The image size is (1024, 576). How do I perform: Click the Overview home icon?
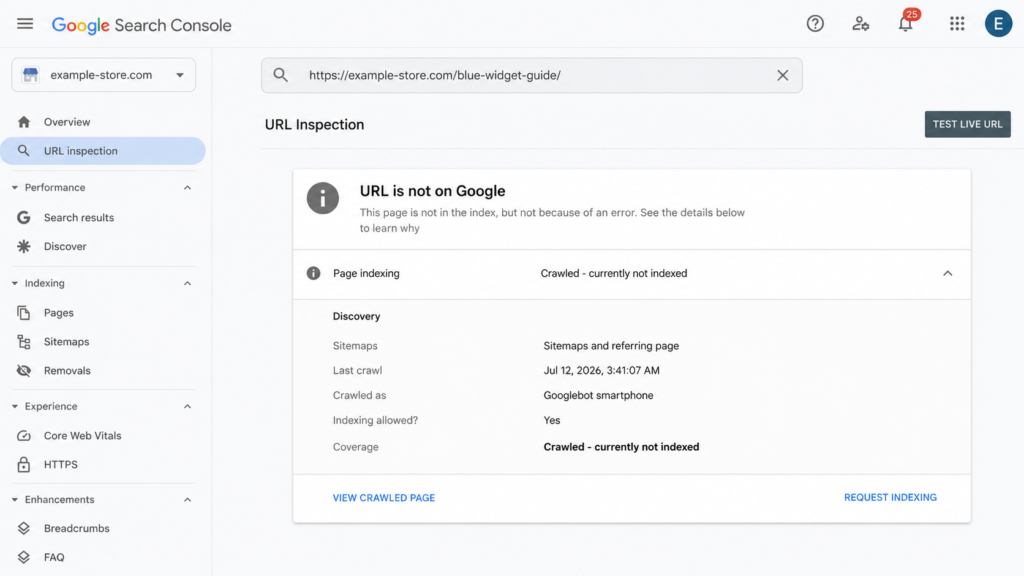[24, 122]
